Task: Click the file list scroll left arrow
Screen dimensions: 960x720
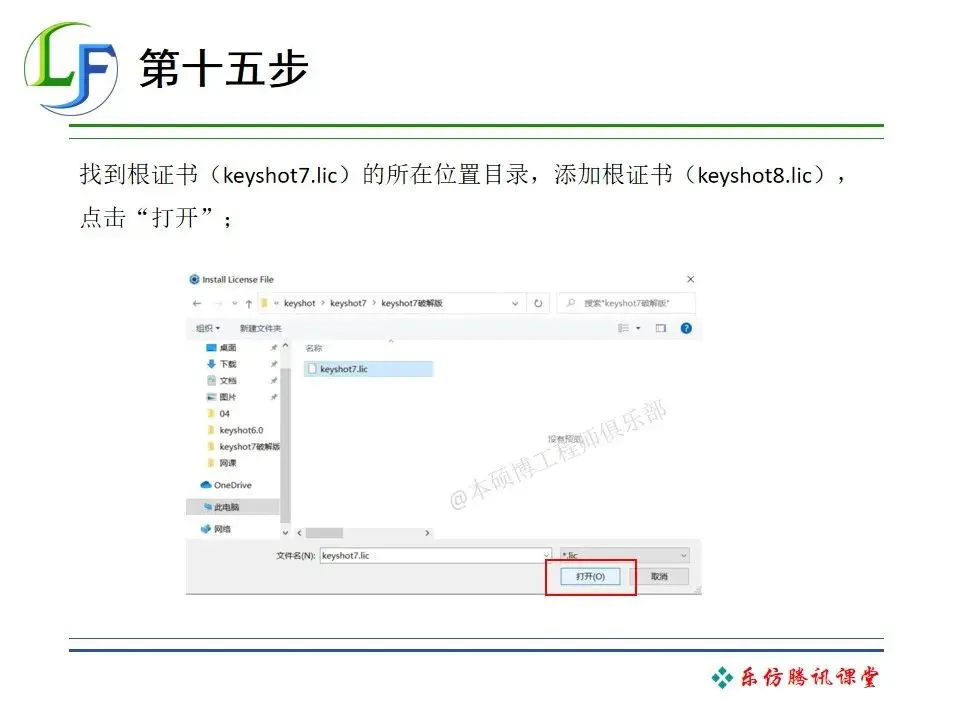Action: click(299, 533)
